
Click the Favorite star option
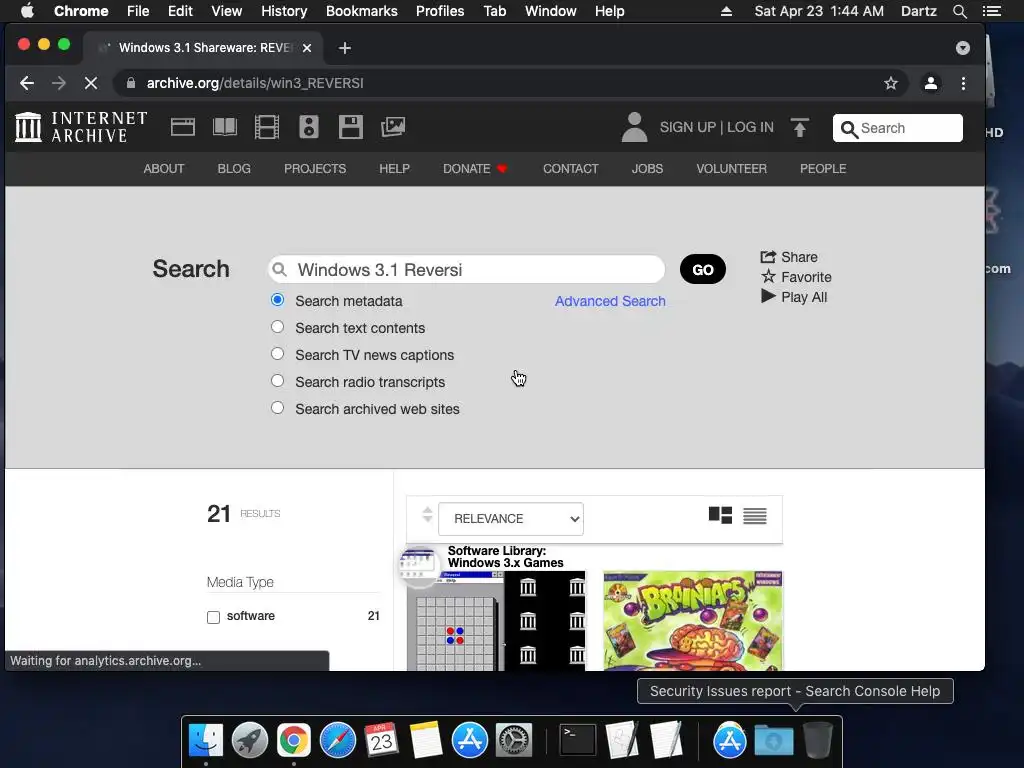[796, 277]
